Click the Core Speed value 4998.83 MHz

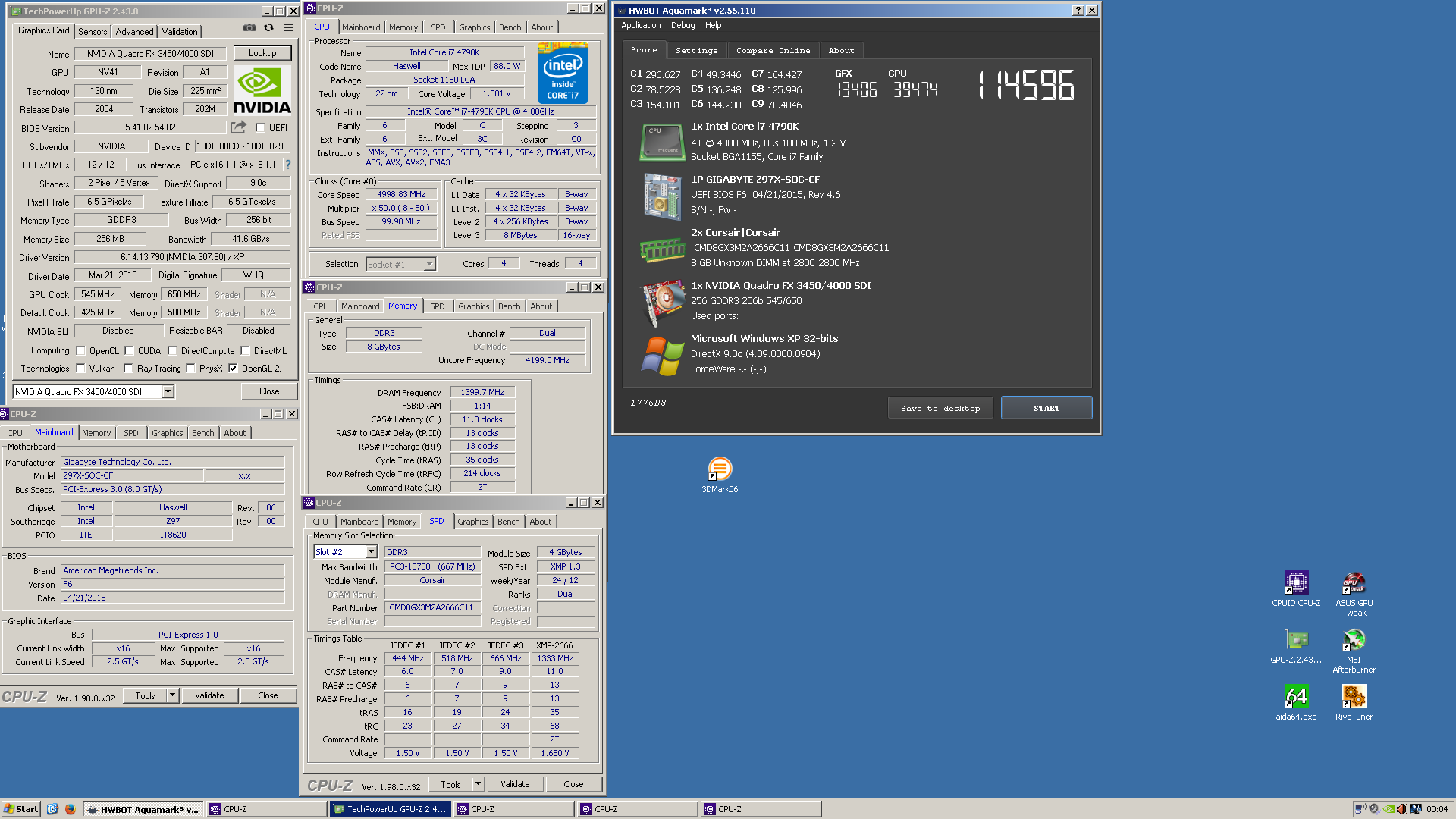coord(401,194)
